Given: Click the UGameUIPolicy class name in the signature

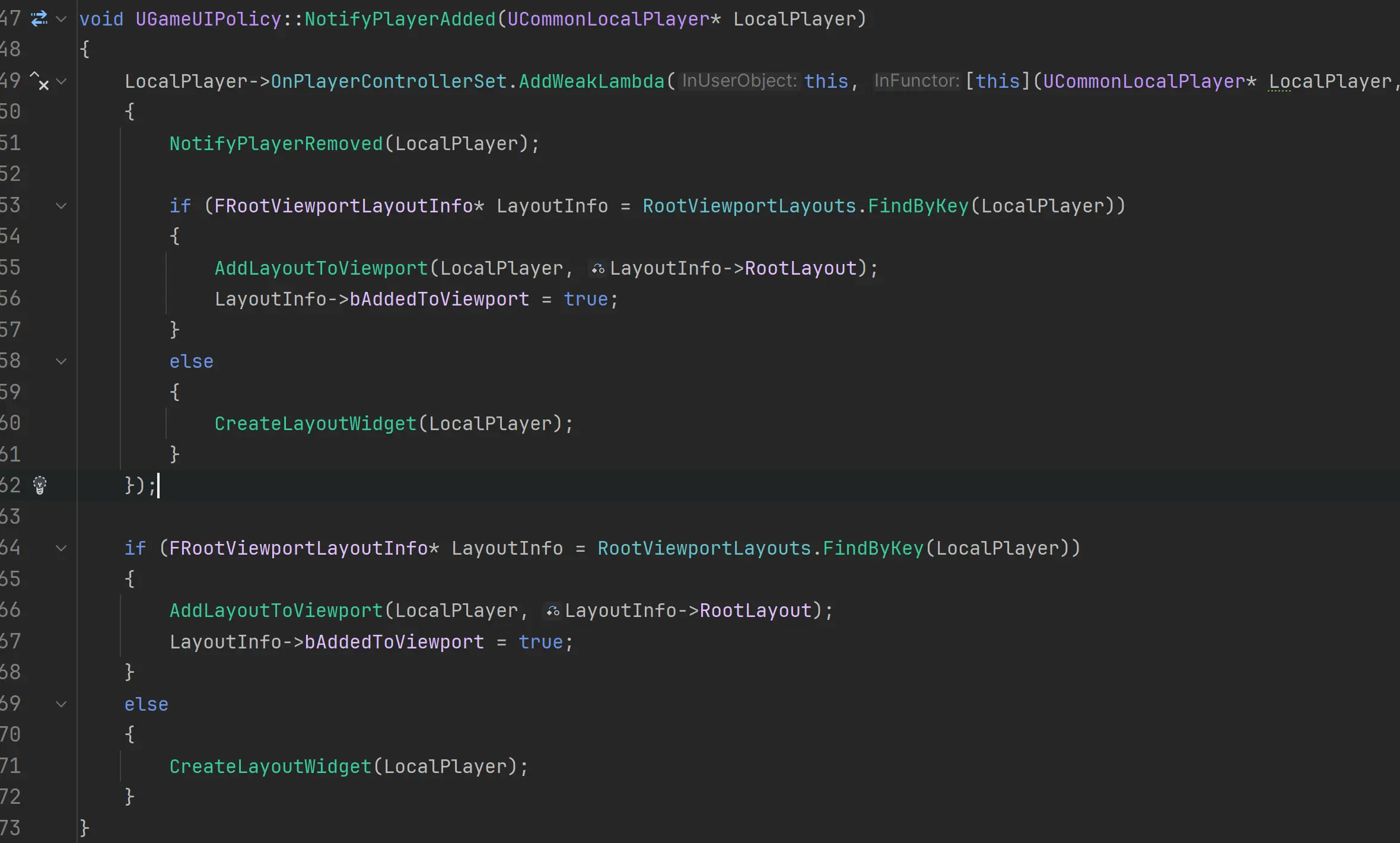Looking at the screenshot, I should 208,19.
